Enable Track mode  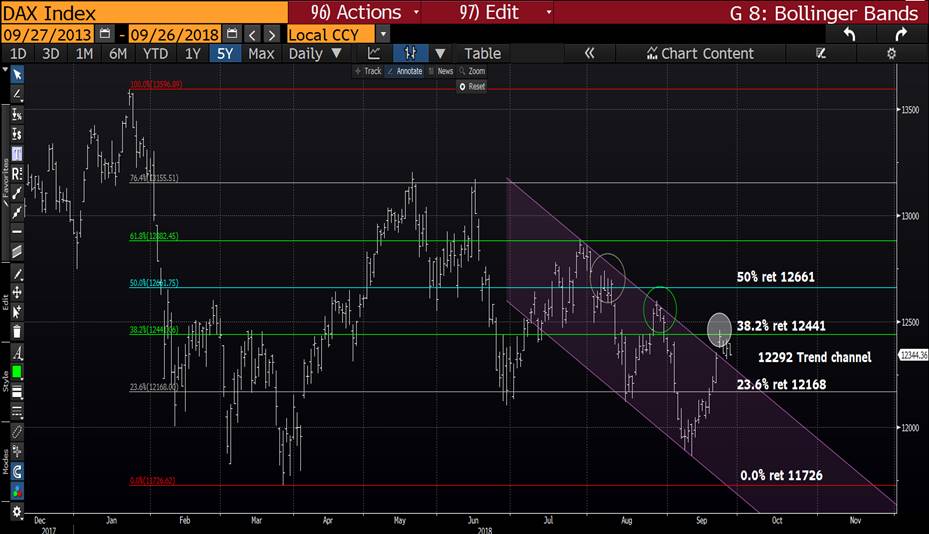pyautogui.click(x=368, y=71)
